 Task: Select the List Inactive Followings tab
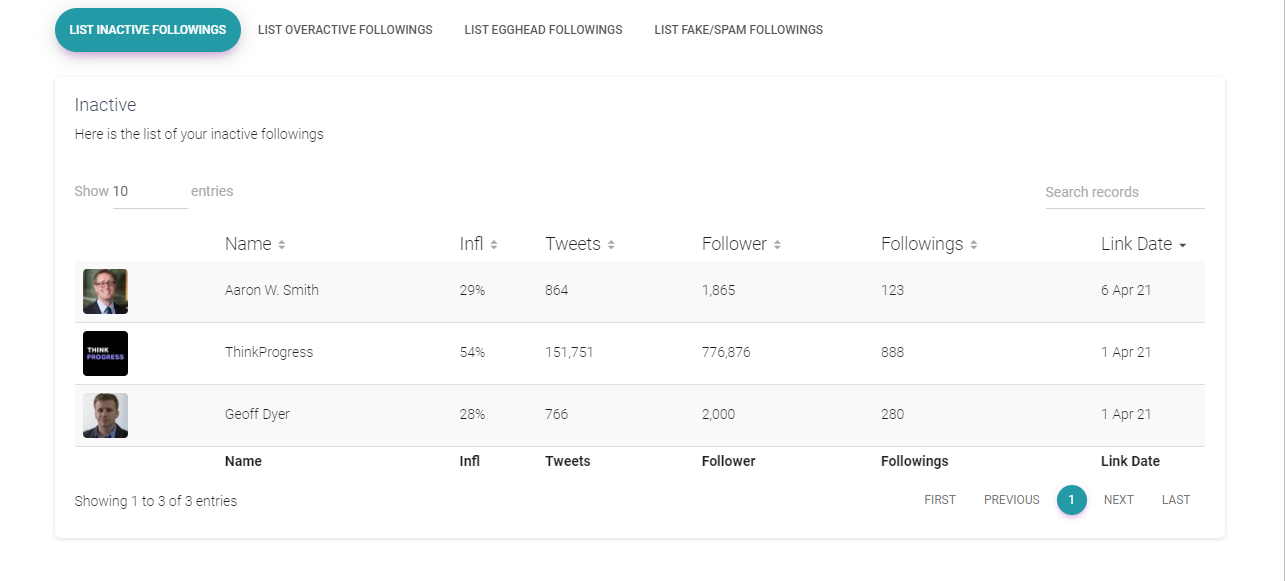click(x=147, y=30)
